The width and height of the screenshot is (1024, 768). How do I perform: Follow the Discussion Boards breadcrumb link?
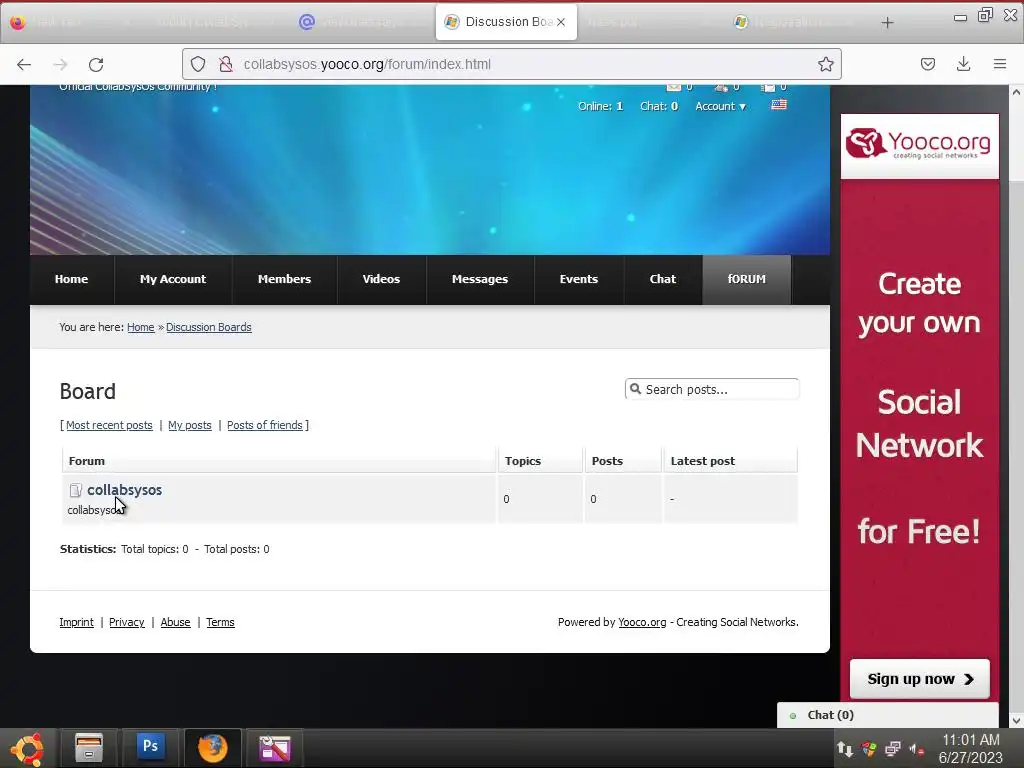(x=208, y=327)
